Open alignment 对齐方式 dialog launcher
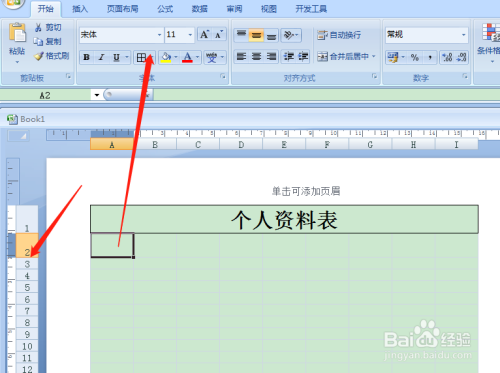 coord(374,77)
